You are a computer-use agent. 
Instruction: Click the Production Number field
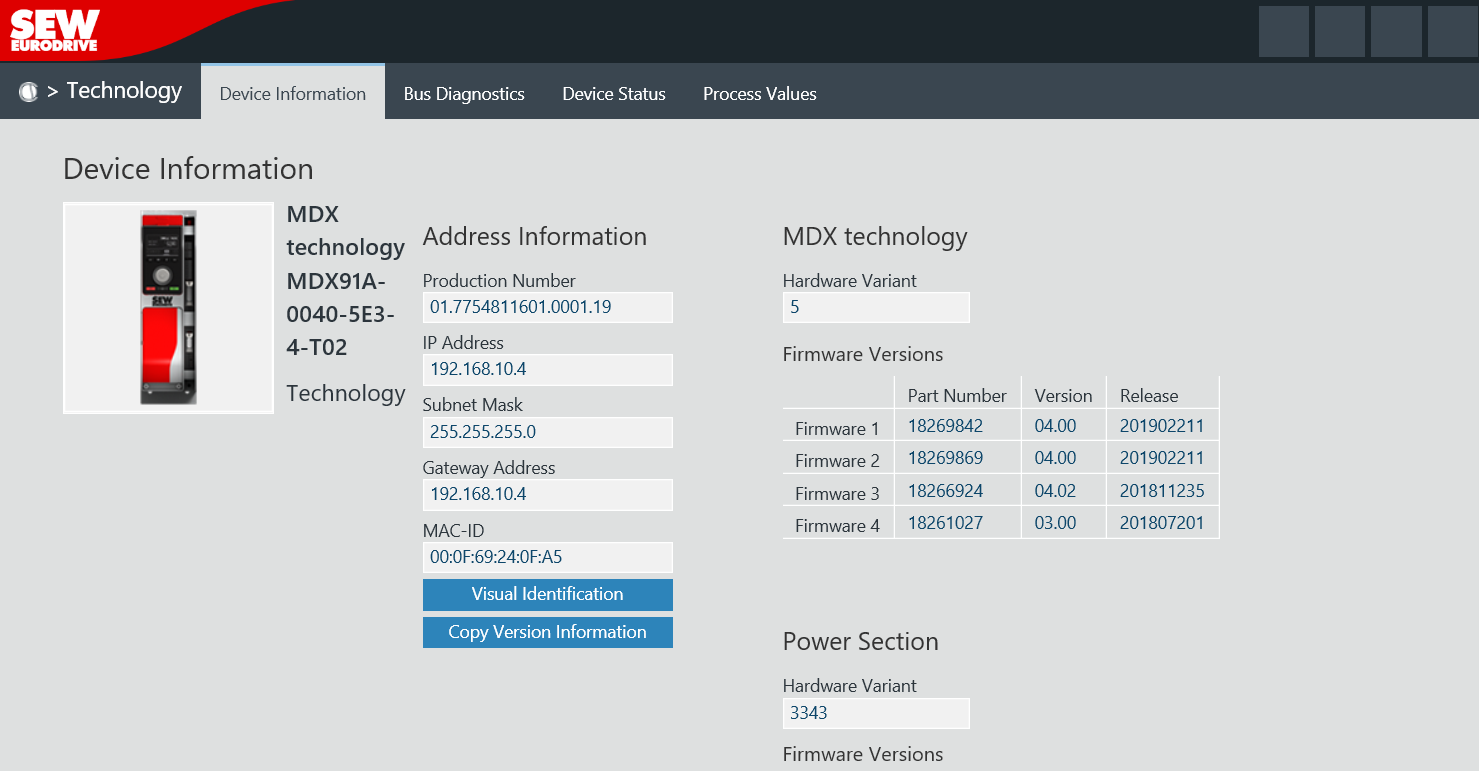tap(547, 307)
